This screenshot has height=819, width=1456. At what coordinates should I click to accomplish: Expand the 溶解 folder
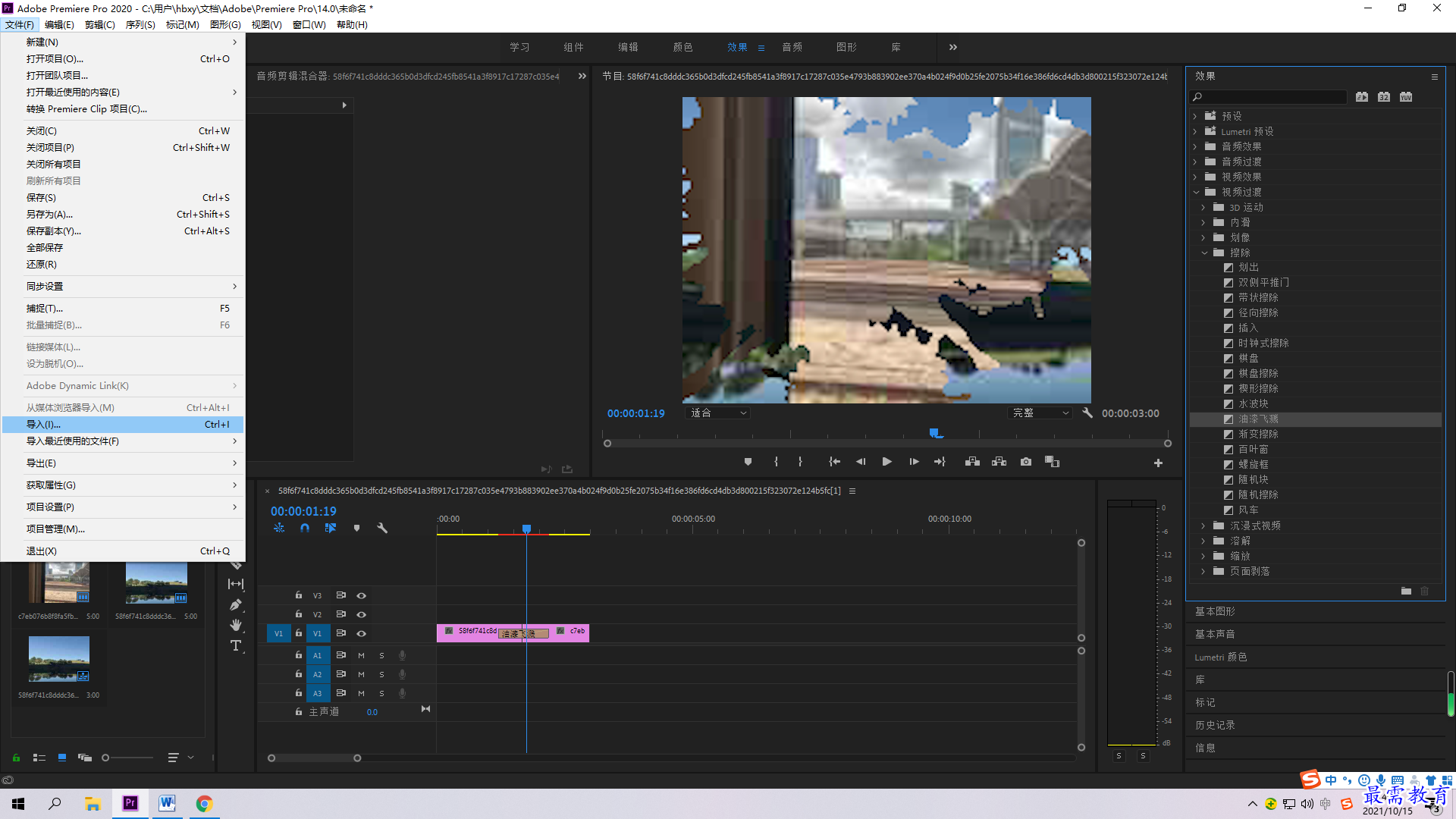tap(1203, 541)
